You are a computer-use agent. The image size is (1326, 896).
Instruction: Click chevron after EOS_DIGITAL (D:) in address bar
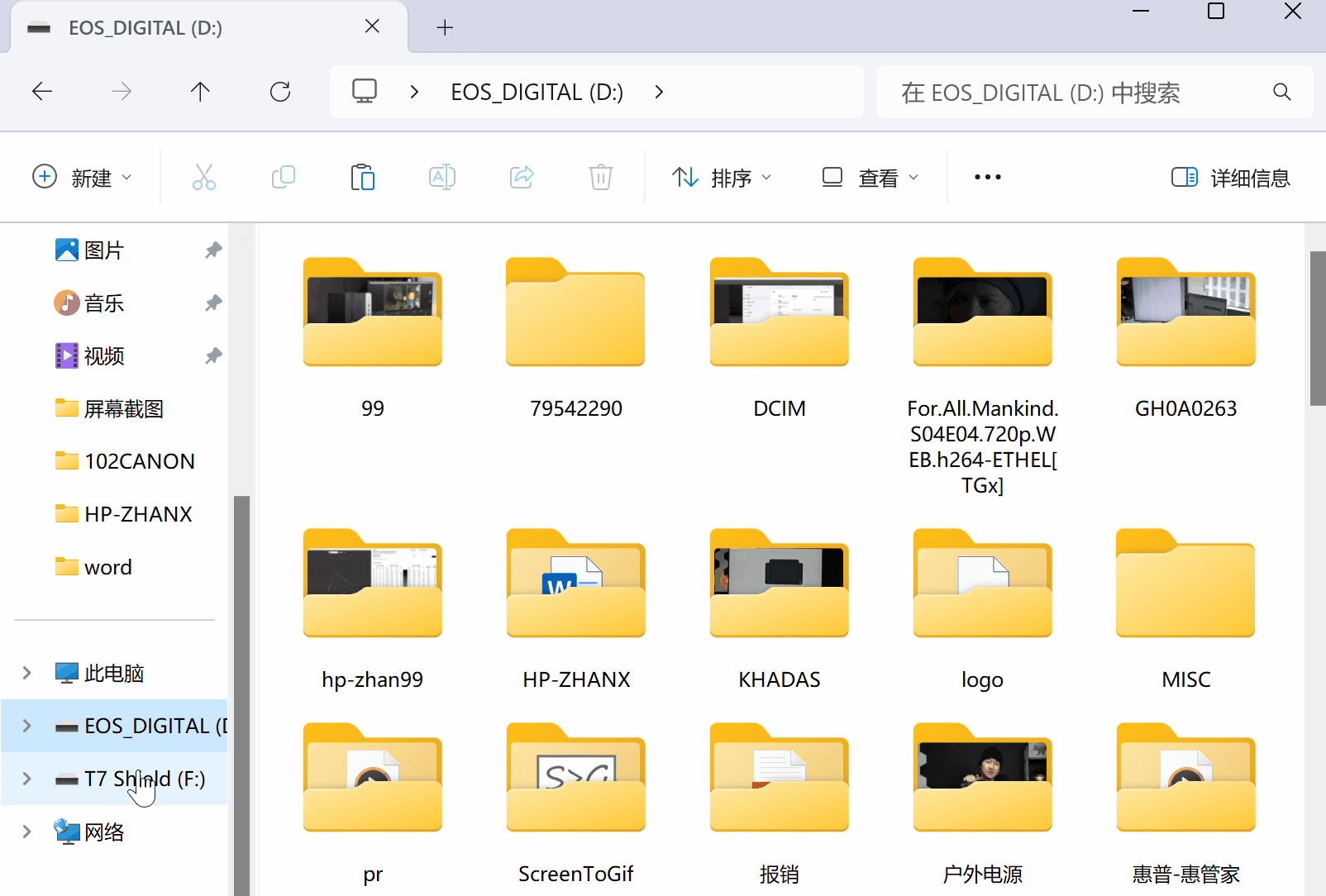[659, 92]
